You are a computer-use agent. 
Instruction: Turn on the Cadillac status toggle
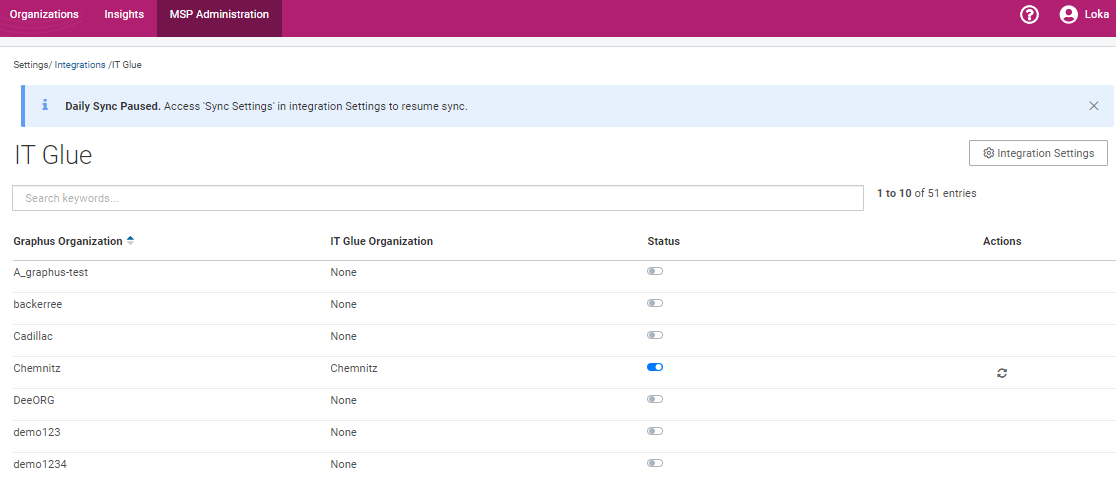pyautogui.click(x=655, y=335)
